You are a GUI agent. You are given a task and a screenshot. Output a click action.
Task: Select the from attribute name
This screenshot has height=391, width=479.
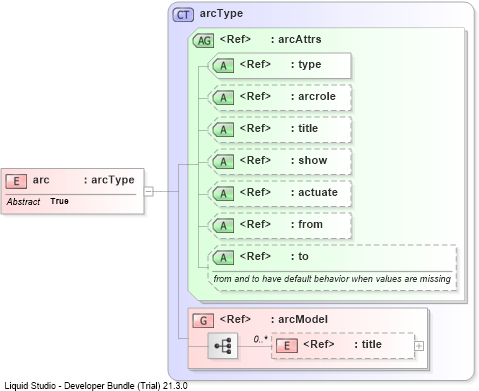[x=310, y=224]
